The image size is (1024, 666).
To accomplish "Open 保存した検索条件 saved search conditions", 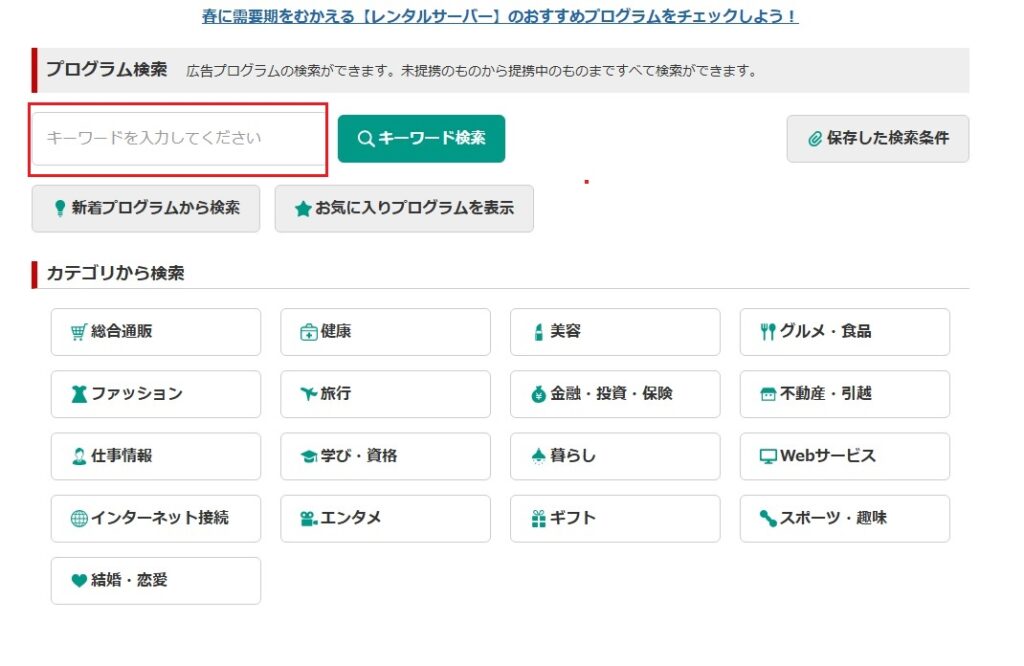I will [877, 138].
